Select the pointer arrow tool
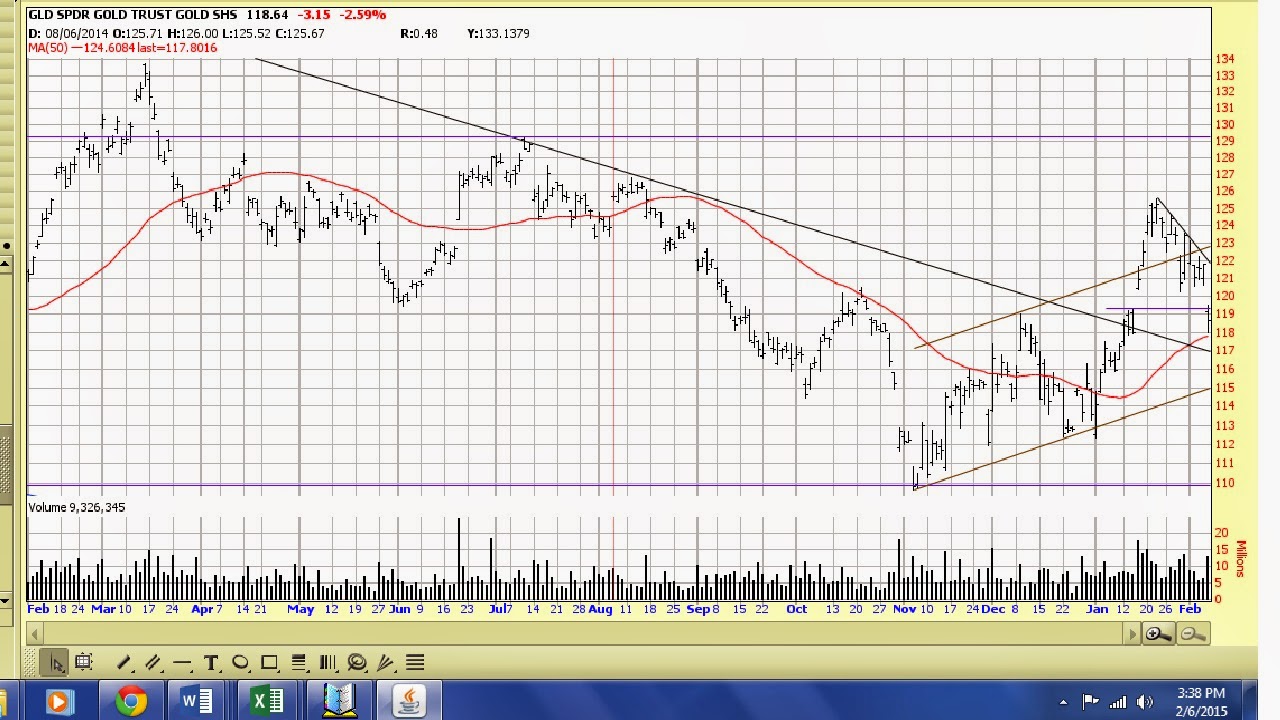The width and height of the screenshot is (1280, 720). [56, 662]
